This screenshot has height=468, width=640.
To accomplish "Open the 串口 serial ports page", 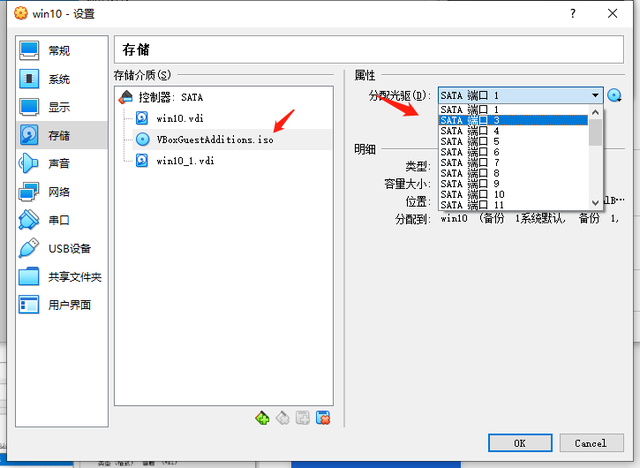I will click(61, 220).
